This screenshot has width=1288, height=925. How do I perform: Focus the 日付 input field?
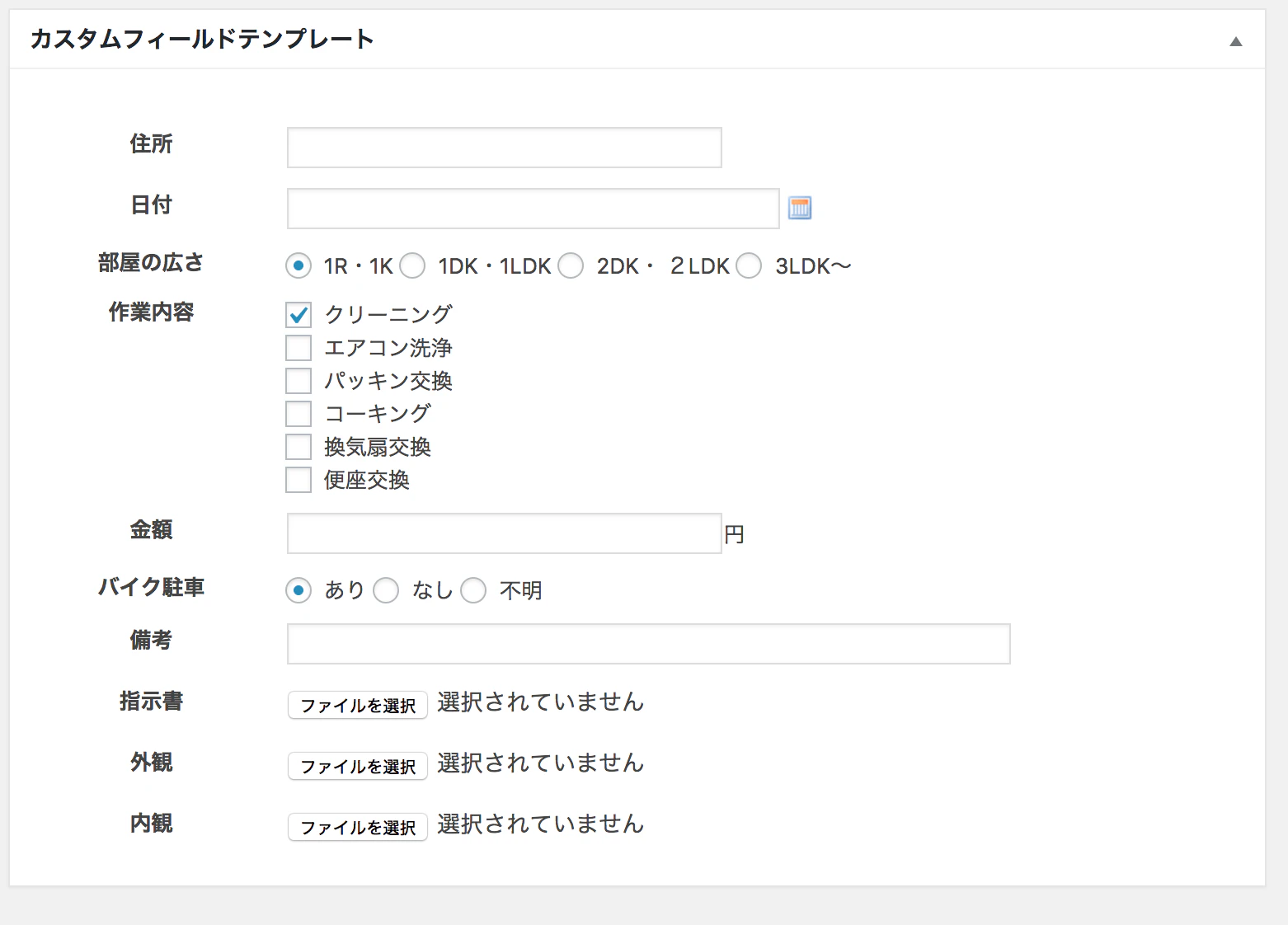pos(534,209)
